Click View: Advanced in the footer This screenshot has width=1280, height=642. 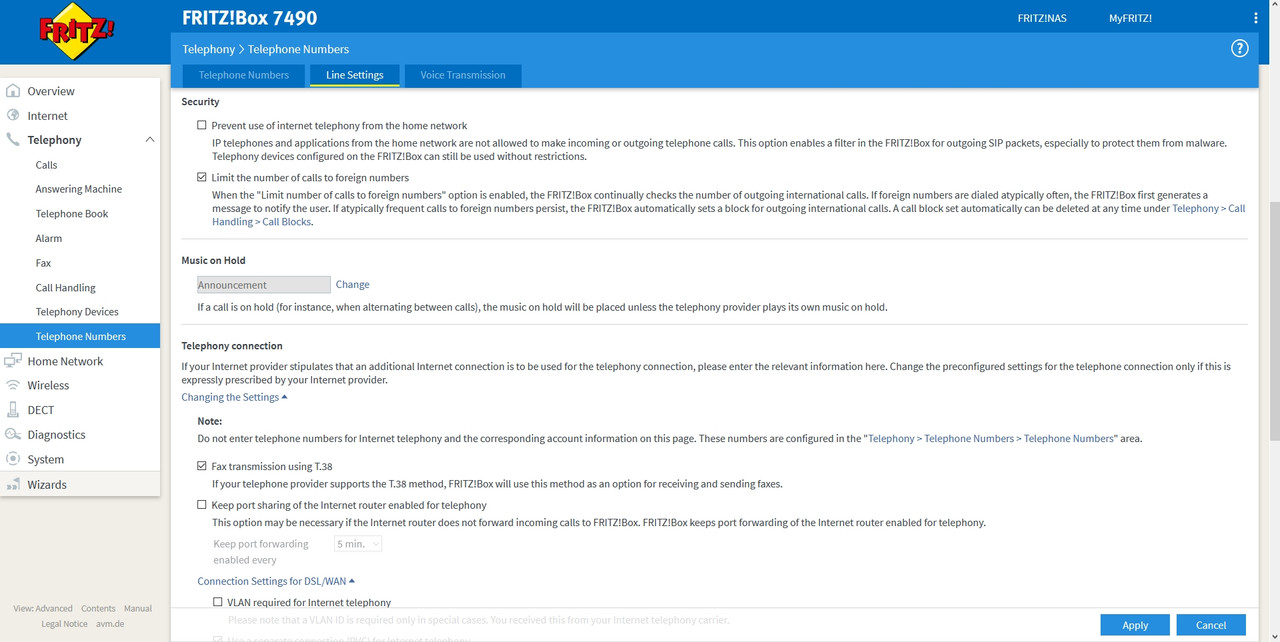coord(43,608)
